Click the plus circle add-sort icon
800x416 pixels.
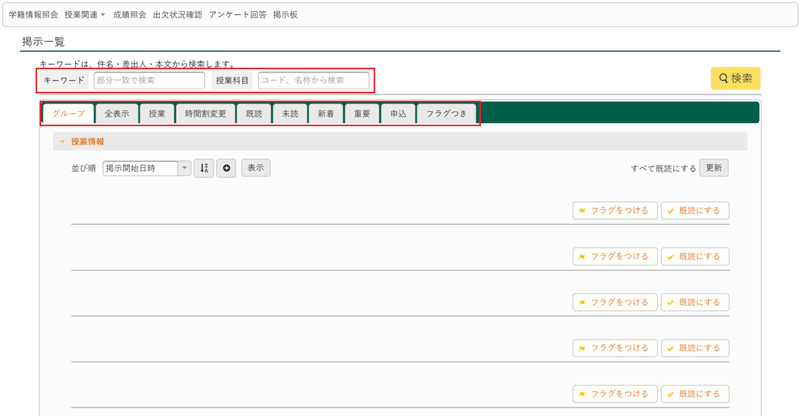click(x=227, y=168)
